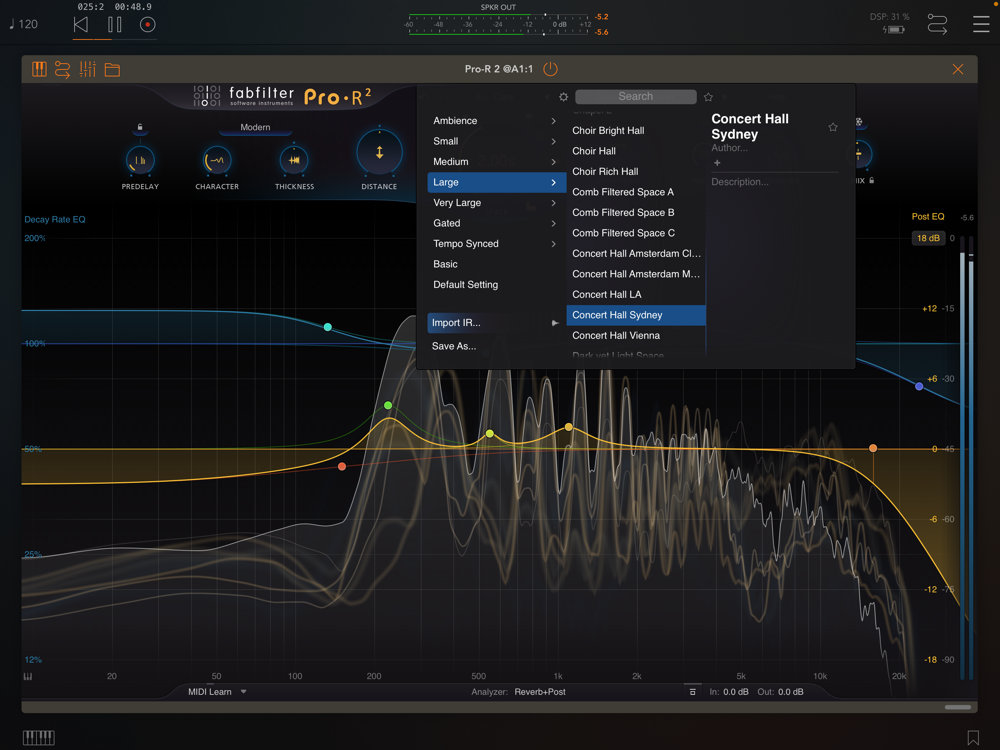Select Concert Hall Amsterdam M... preset
The image size is (1000, 750).
[x=636, y=274]
